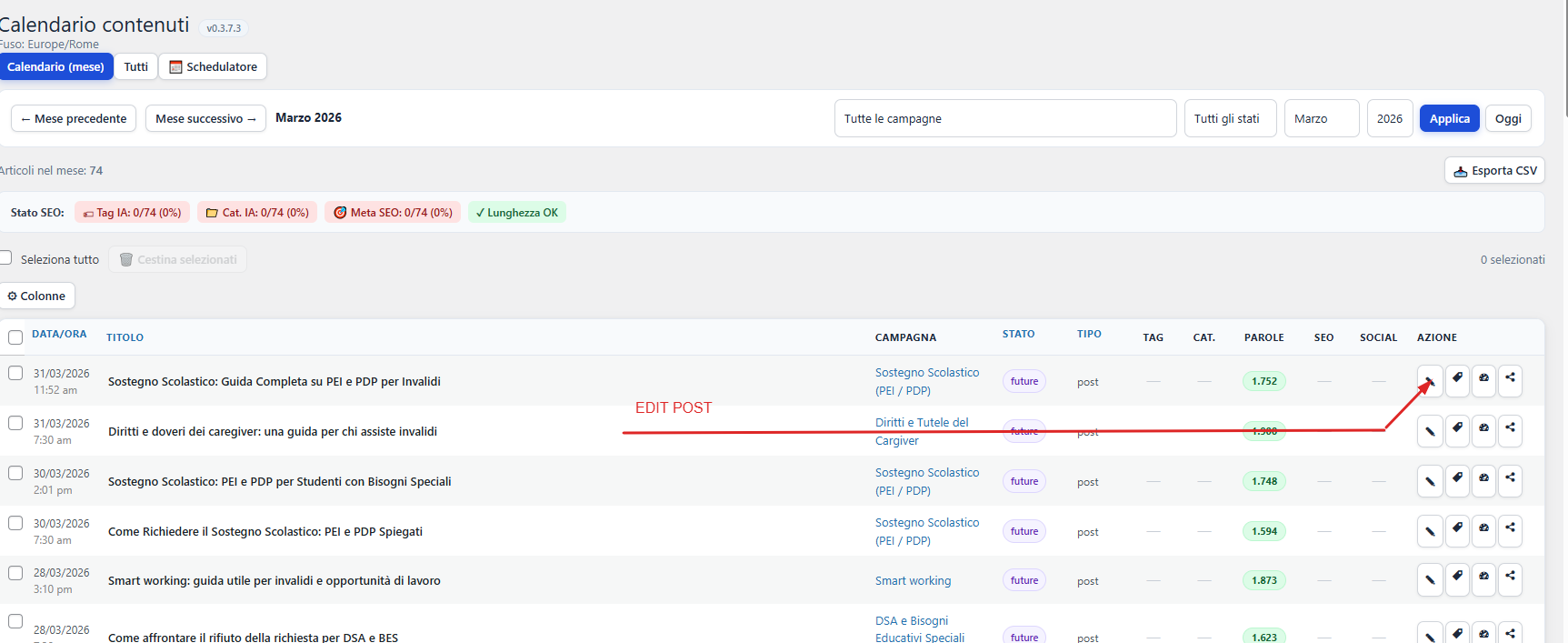Click share icon for 'Diritti e doveri dei caregiver'
The height and width of the screenshot is (643, 1568).
click(1510, 430)
